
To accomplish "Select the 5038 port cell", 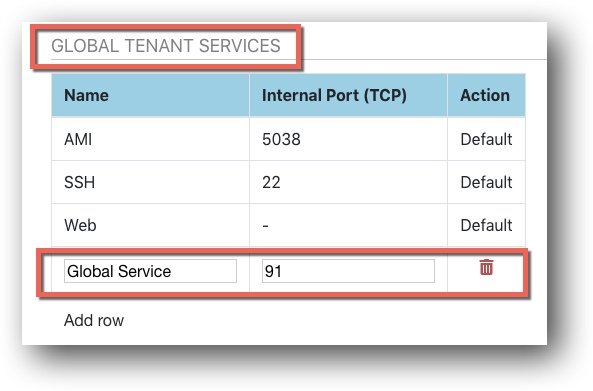I will [x=348, y=139].
